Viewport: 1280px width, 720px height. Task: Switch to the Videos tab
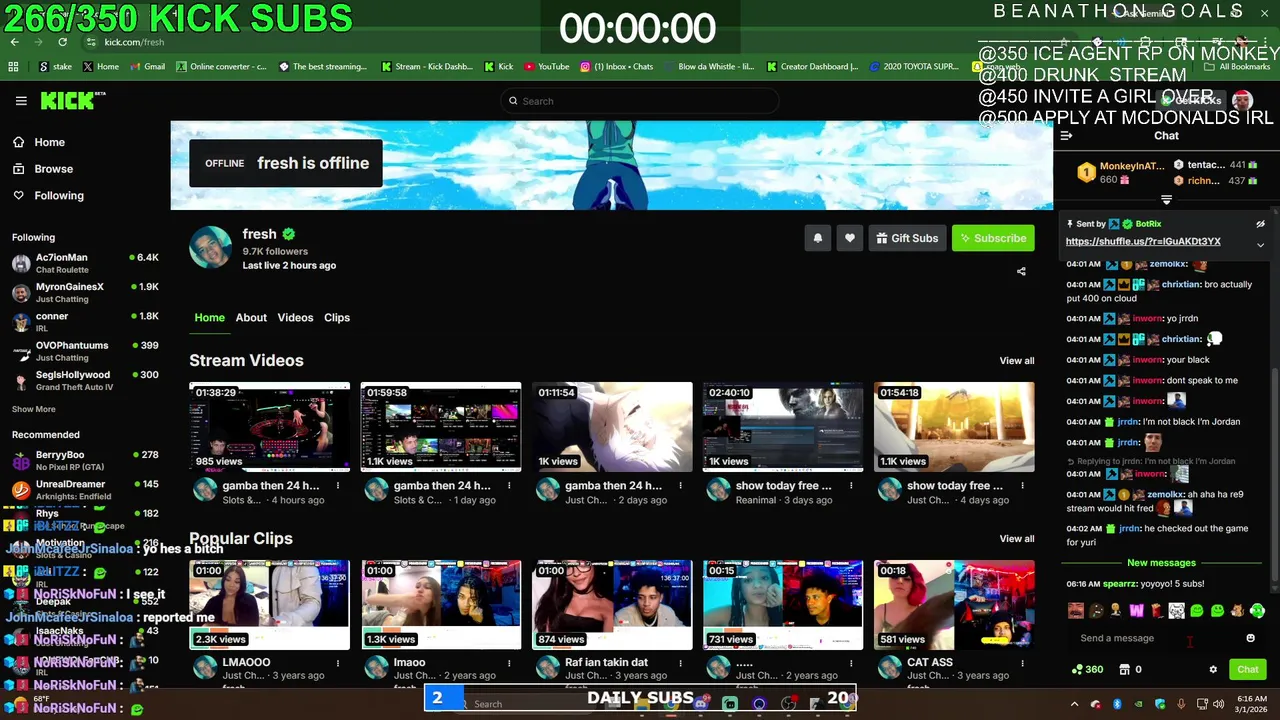coord(295,317)
